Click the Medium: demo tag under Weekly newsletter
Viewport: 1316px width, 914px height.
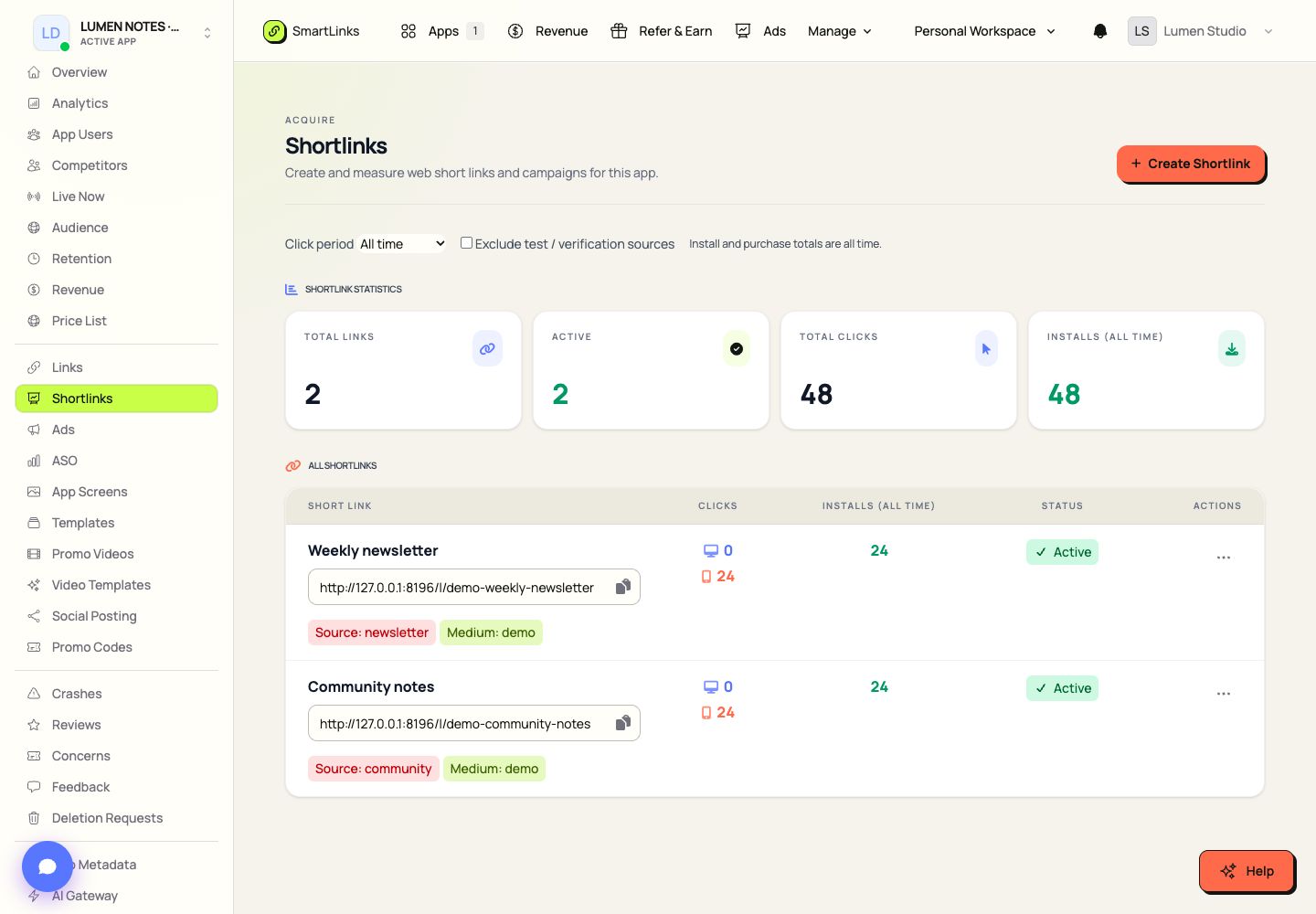(x=491, y=632)
